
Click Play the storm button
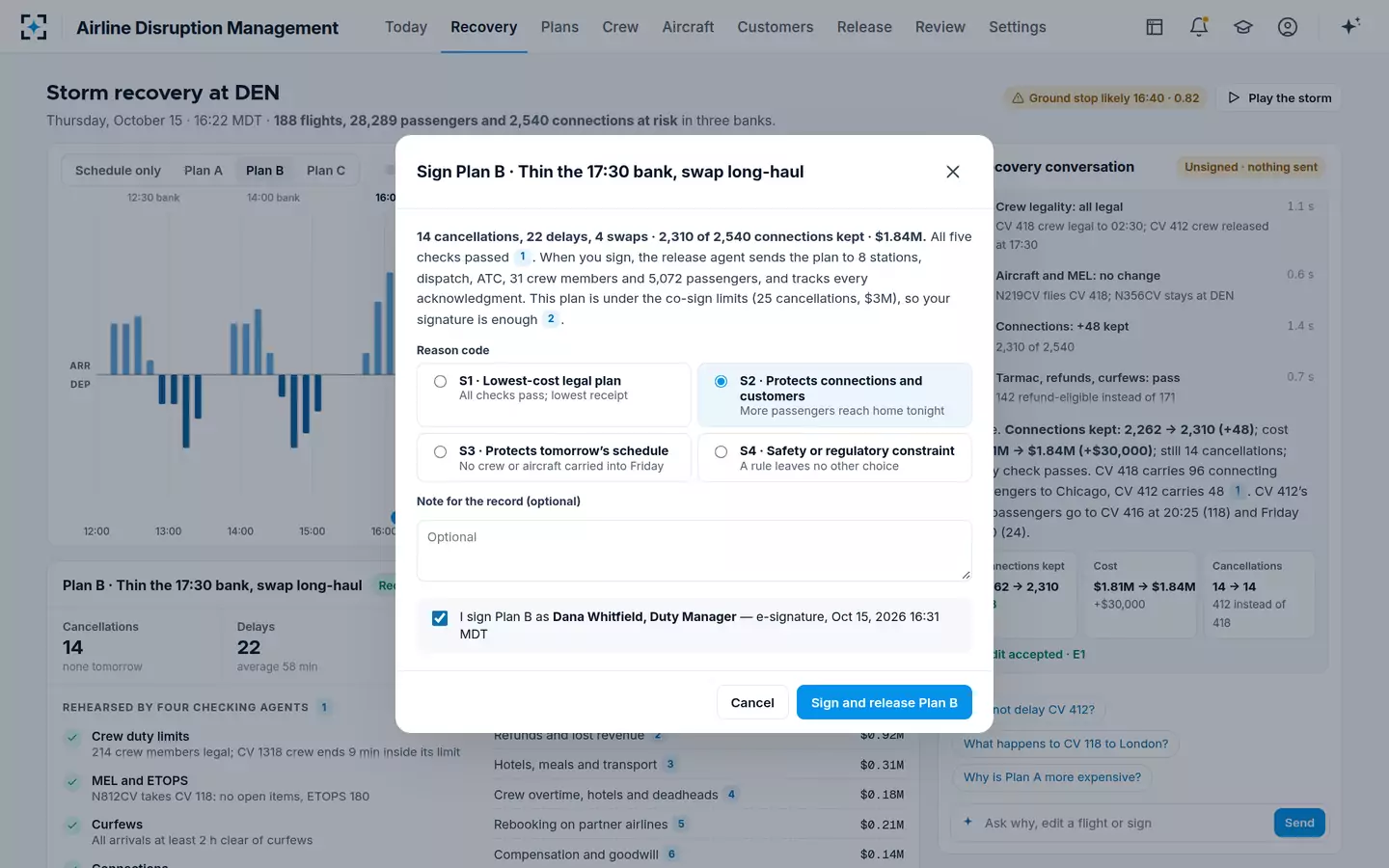(1279, 97)
